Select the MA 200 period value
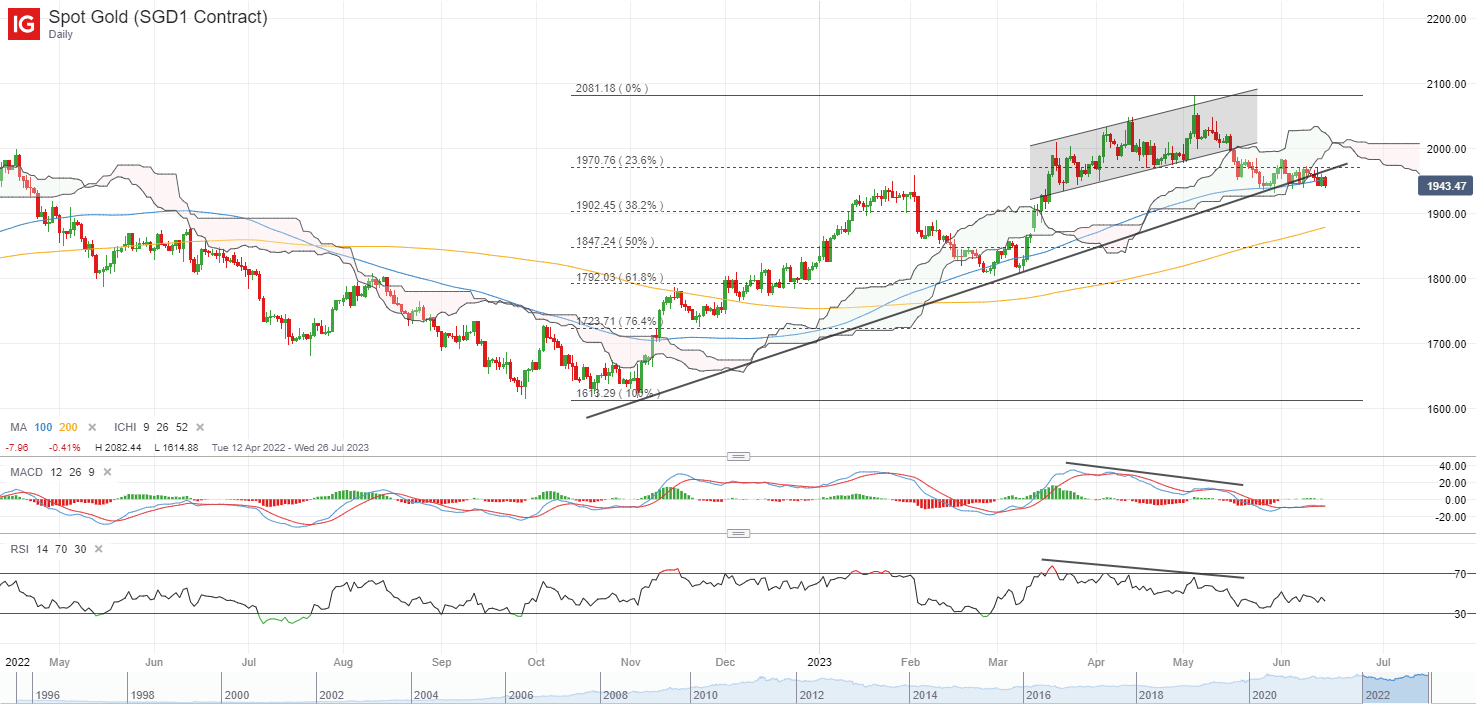This screenshot has width=1476, height=704. (x=68, y=427)
